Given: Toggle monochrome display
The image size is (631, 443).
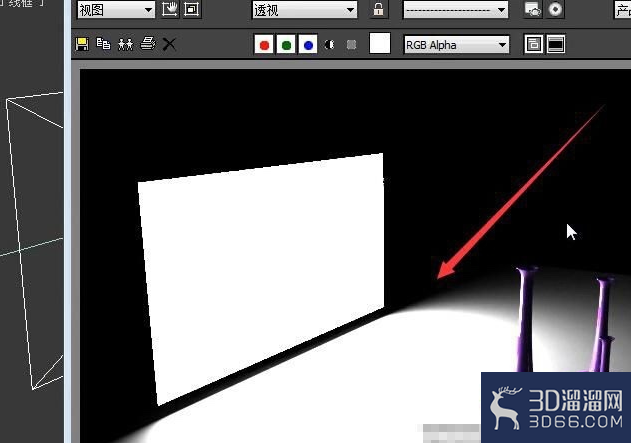Looking at the screenshot, I should pyautogui.click(x=351, y=44).
